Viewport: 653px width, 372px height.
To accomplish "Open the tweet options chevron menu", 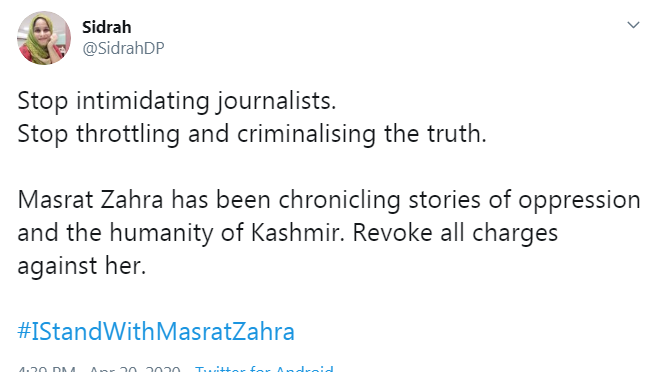I will tap(633, 25).
